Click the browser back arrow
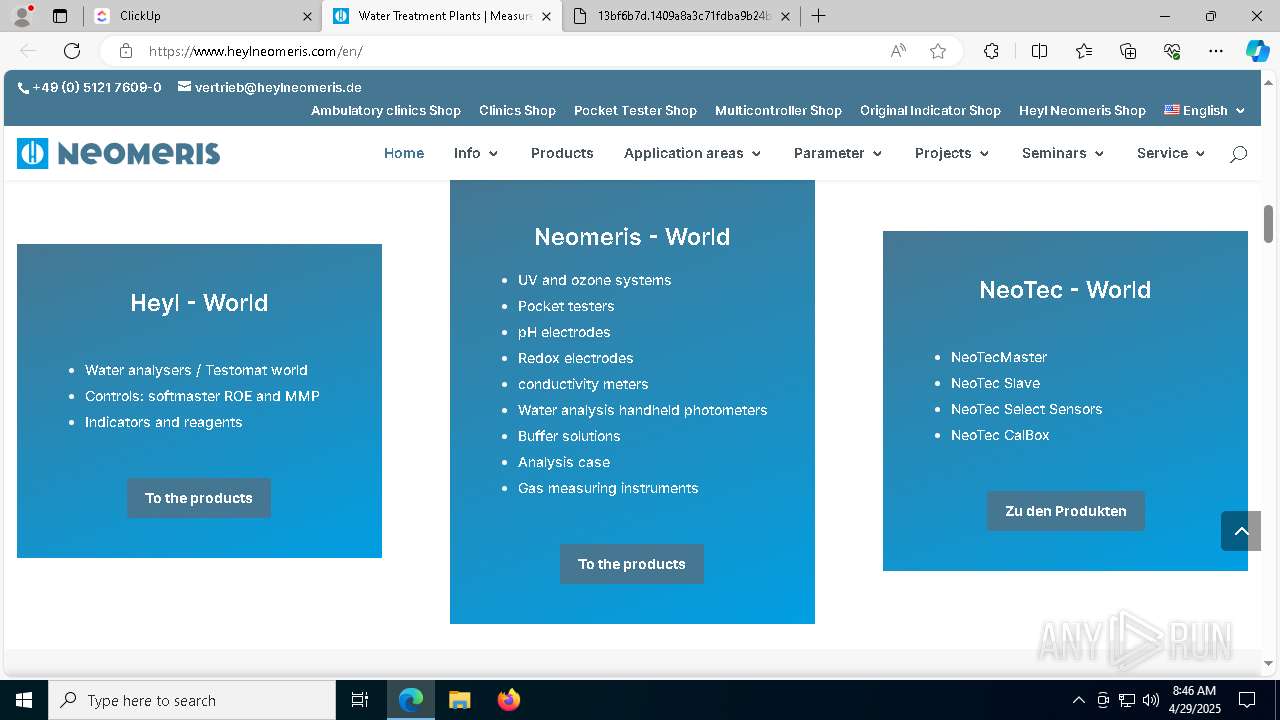The image size is (1280, 720). [x=28, y=51]
